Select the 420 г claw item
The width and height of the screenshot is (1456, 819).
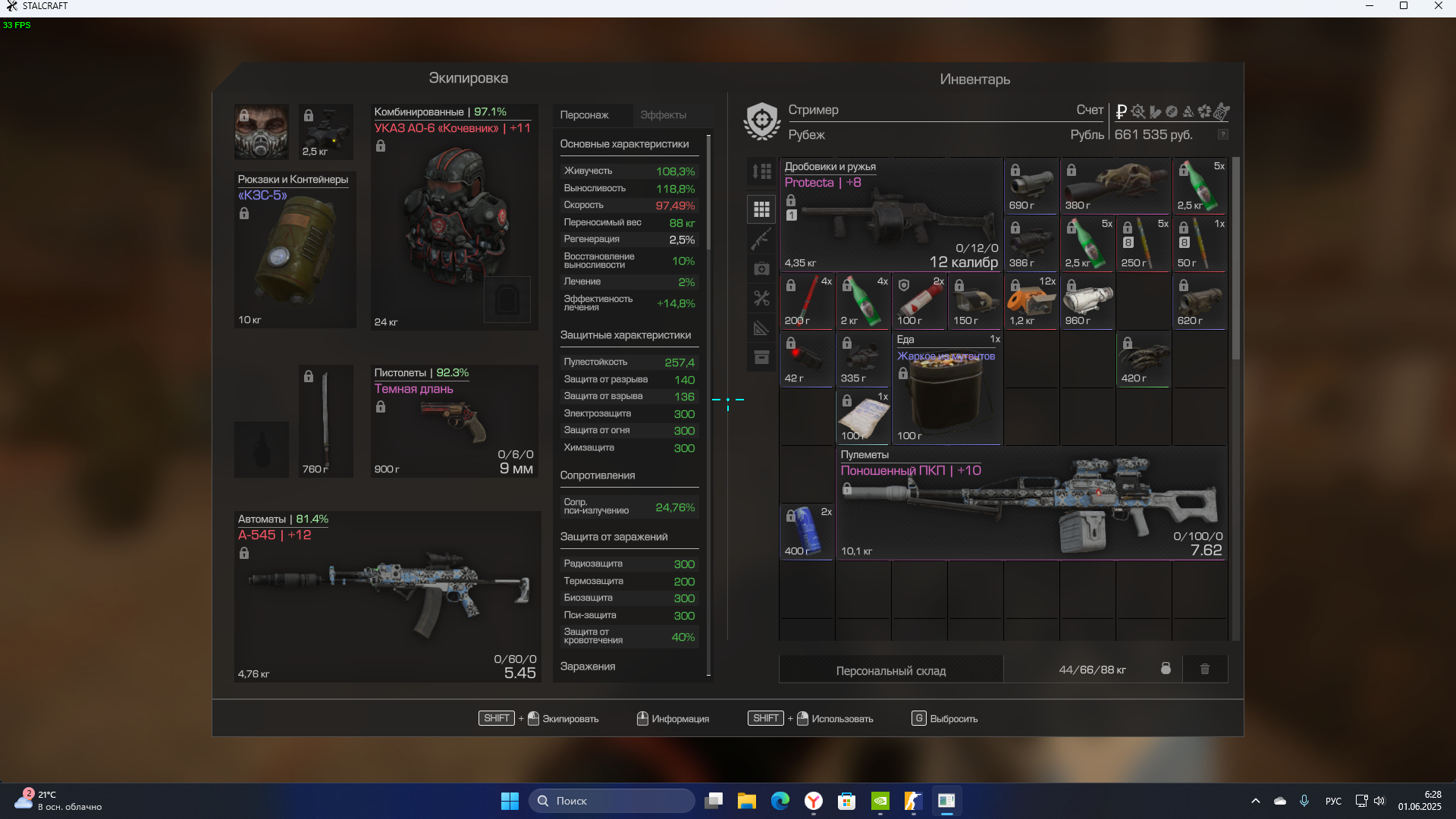point(1144,359)
